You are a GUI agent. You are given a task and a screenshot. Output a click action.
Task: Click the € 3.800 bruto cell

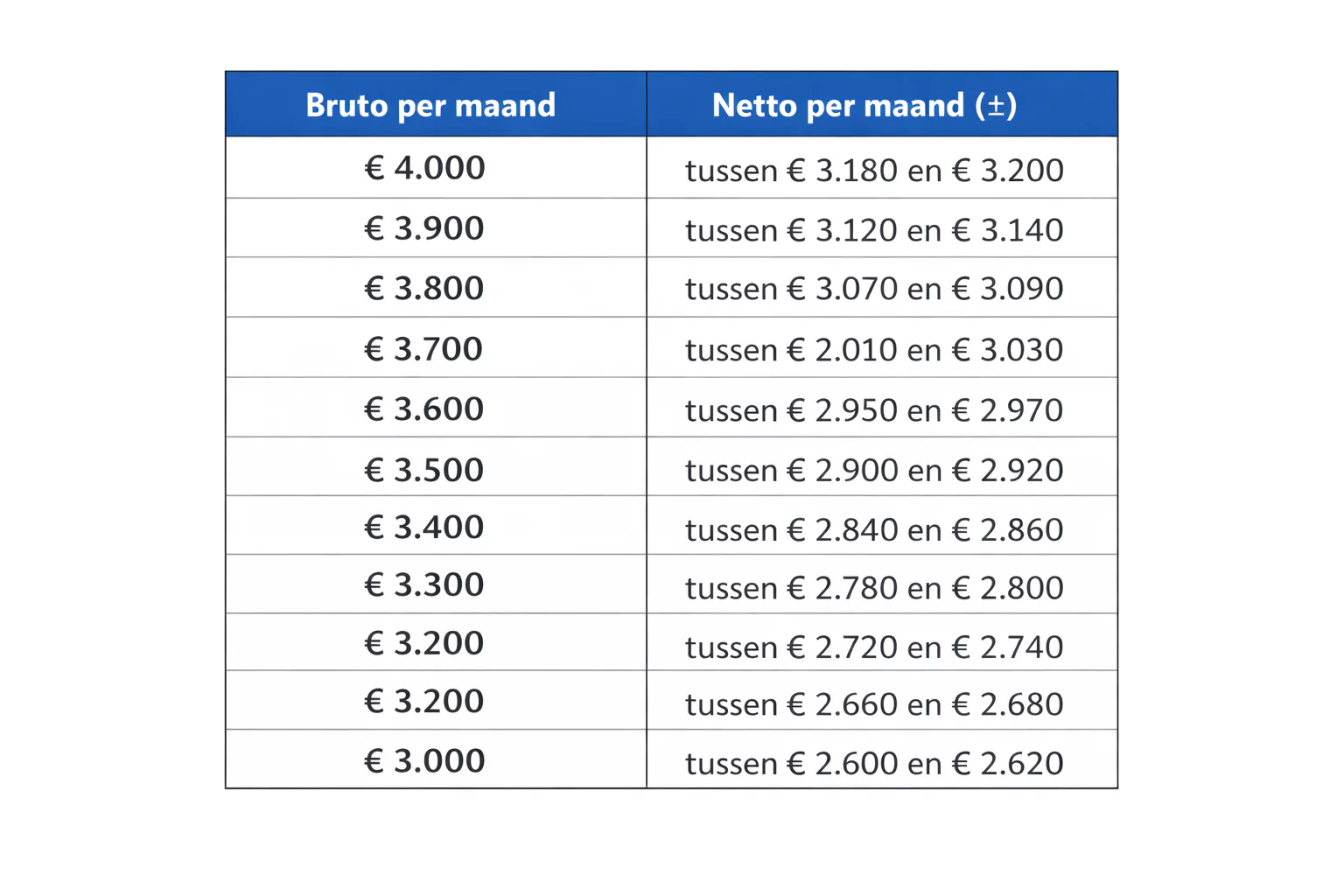click(x=424, y=288)
